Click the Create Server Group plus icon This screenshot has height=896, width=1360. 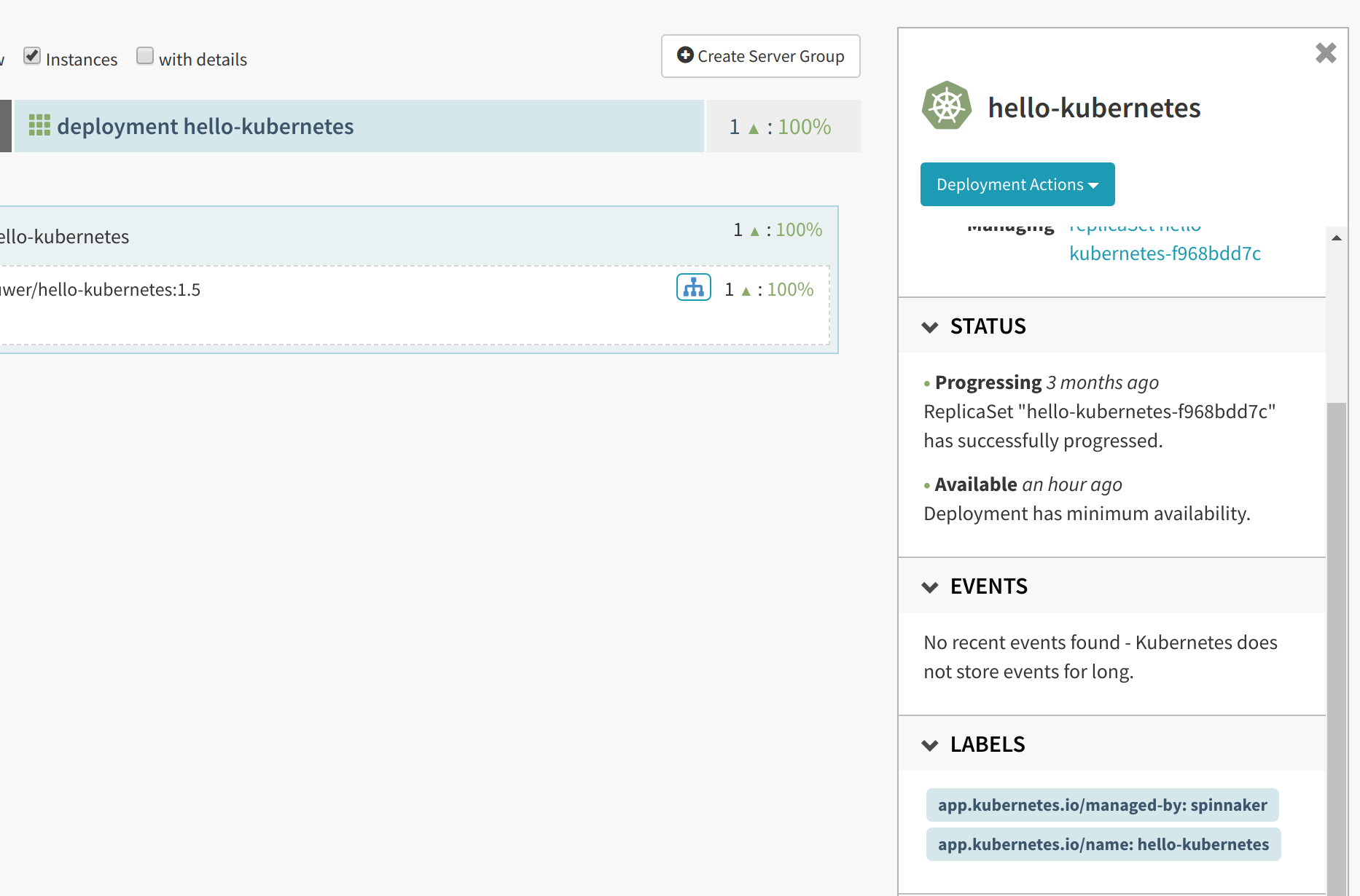pos(685,55)
